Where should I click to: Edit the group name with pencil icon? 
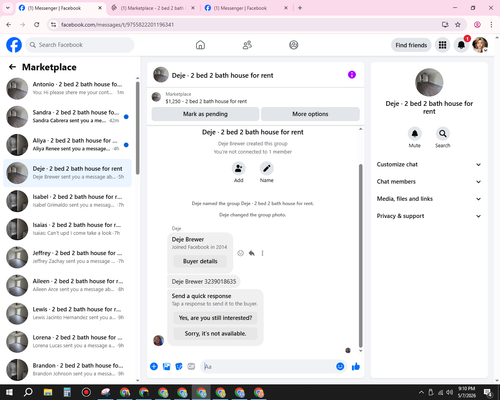tap(267, 168)
